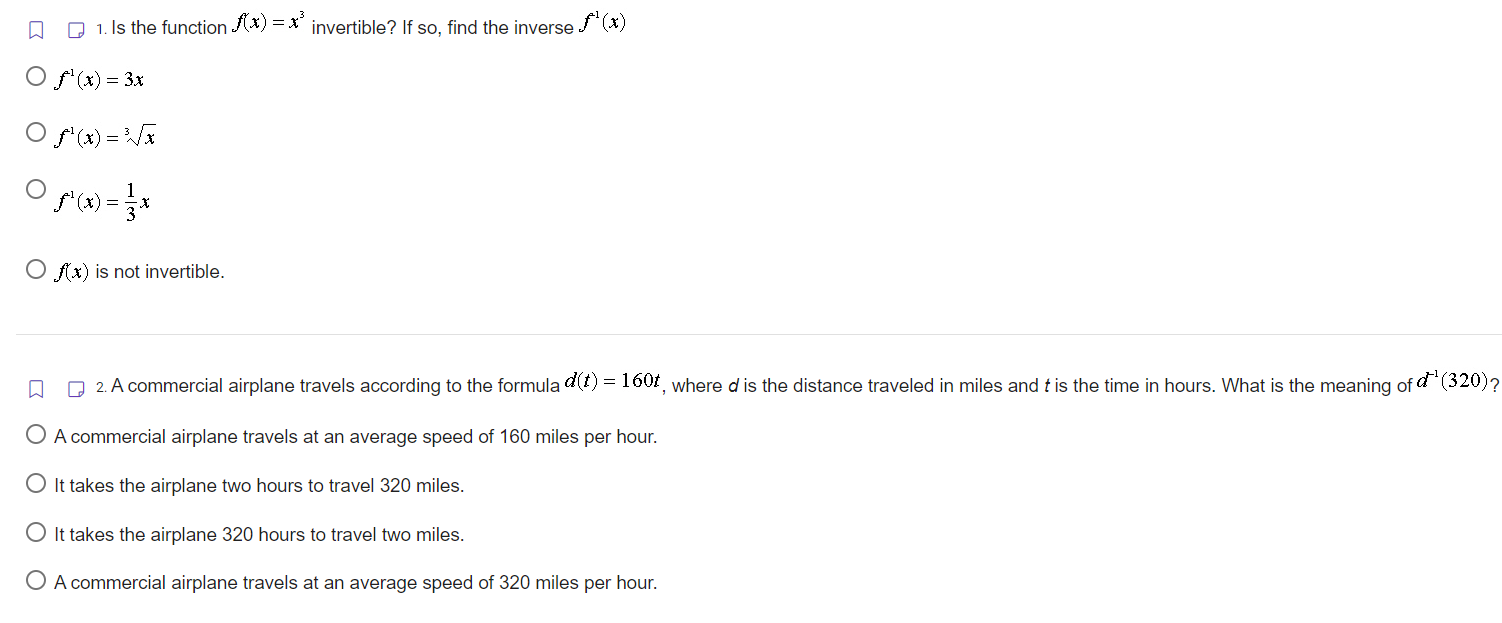Image resolution: width=1502 pixels, height=623 pixels.
Task: Select answer about 320 hours to travel two miles
Action: (x=35, y=531)
